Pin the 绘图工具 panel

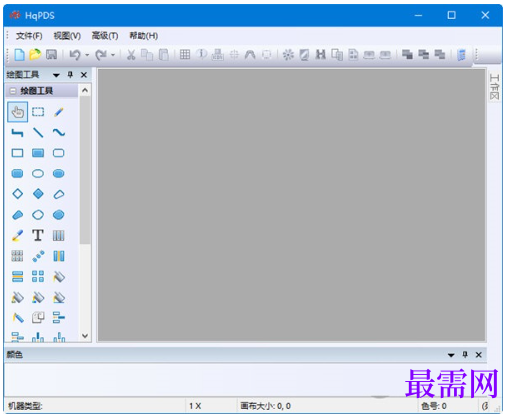70,75
